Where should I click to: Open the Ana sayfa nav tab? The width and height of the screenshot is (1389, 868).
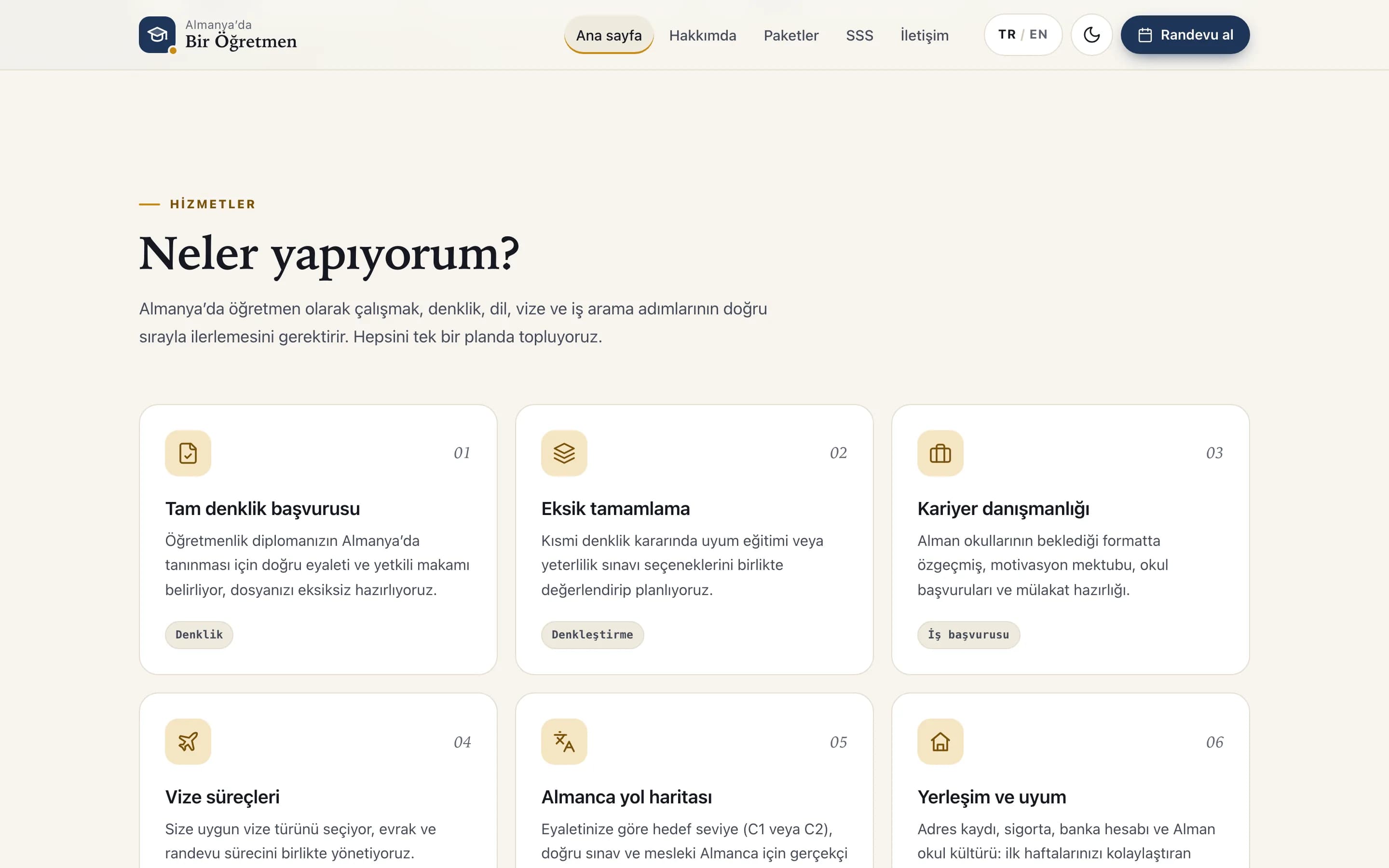[608, 35]
